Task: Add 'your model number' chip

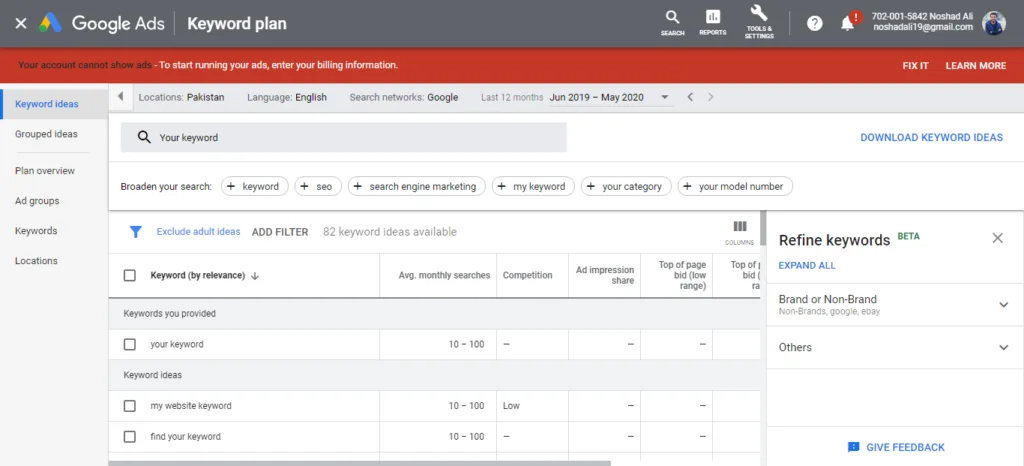Action: 735,186
